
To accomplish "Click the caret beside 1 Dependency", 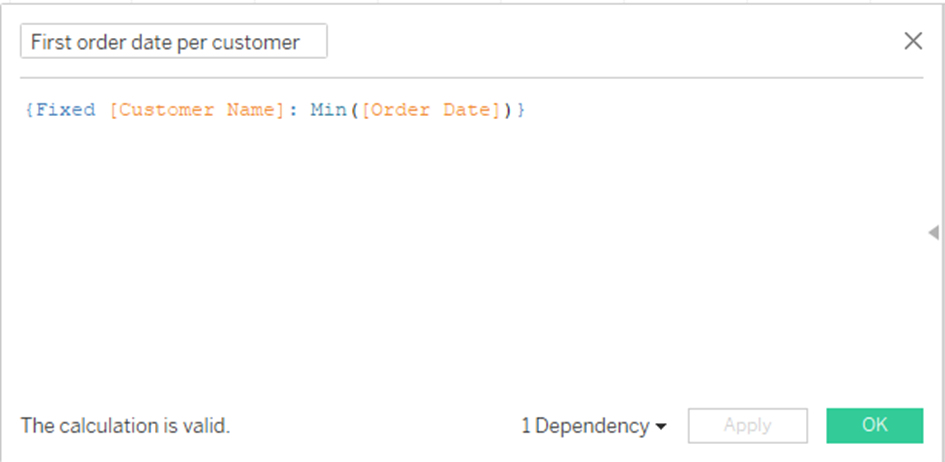I will [661, 427].
